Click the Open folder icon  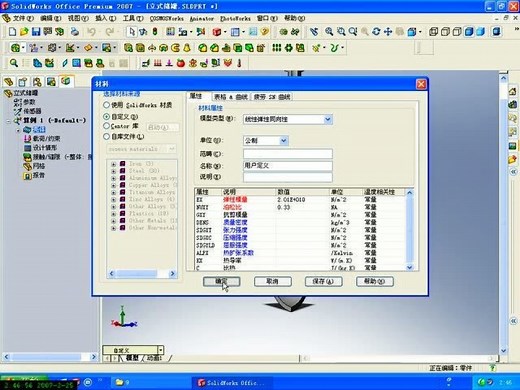[24, 32]
